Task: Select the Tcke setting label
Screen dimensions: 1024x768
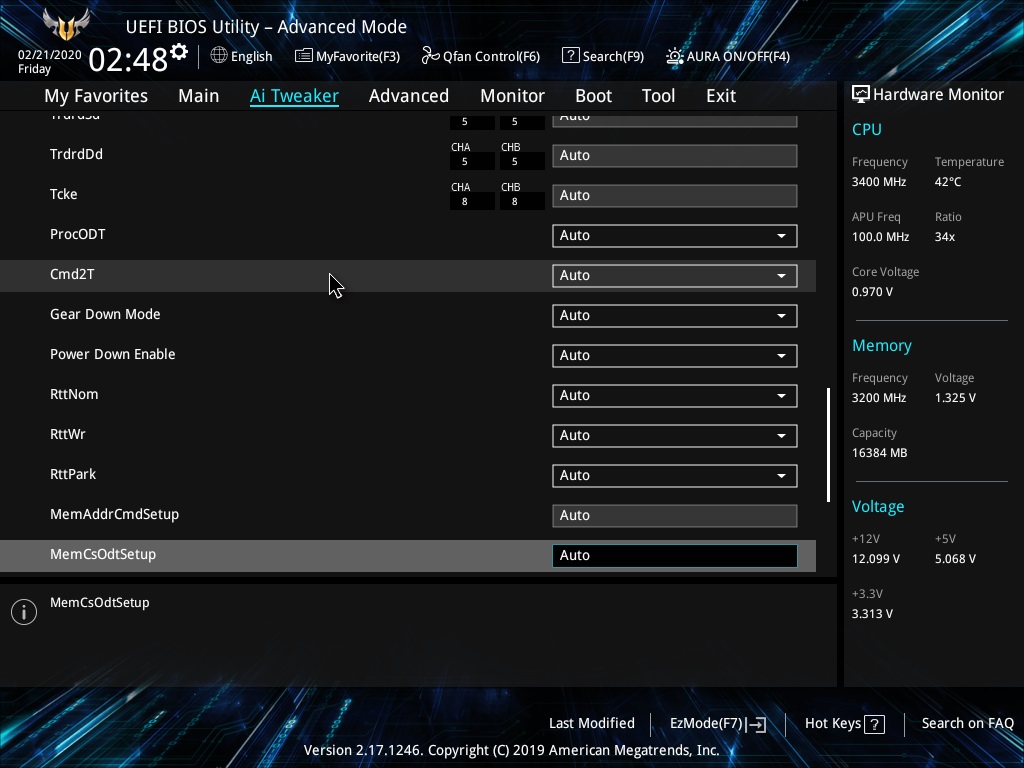Action: click(63, 194)
